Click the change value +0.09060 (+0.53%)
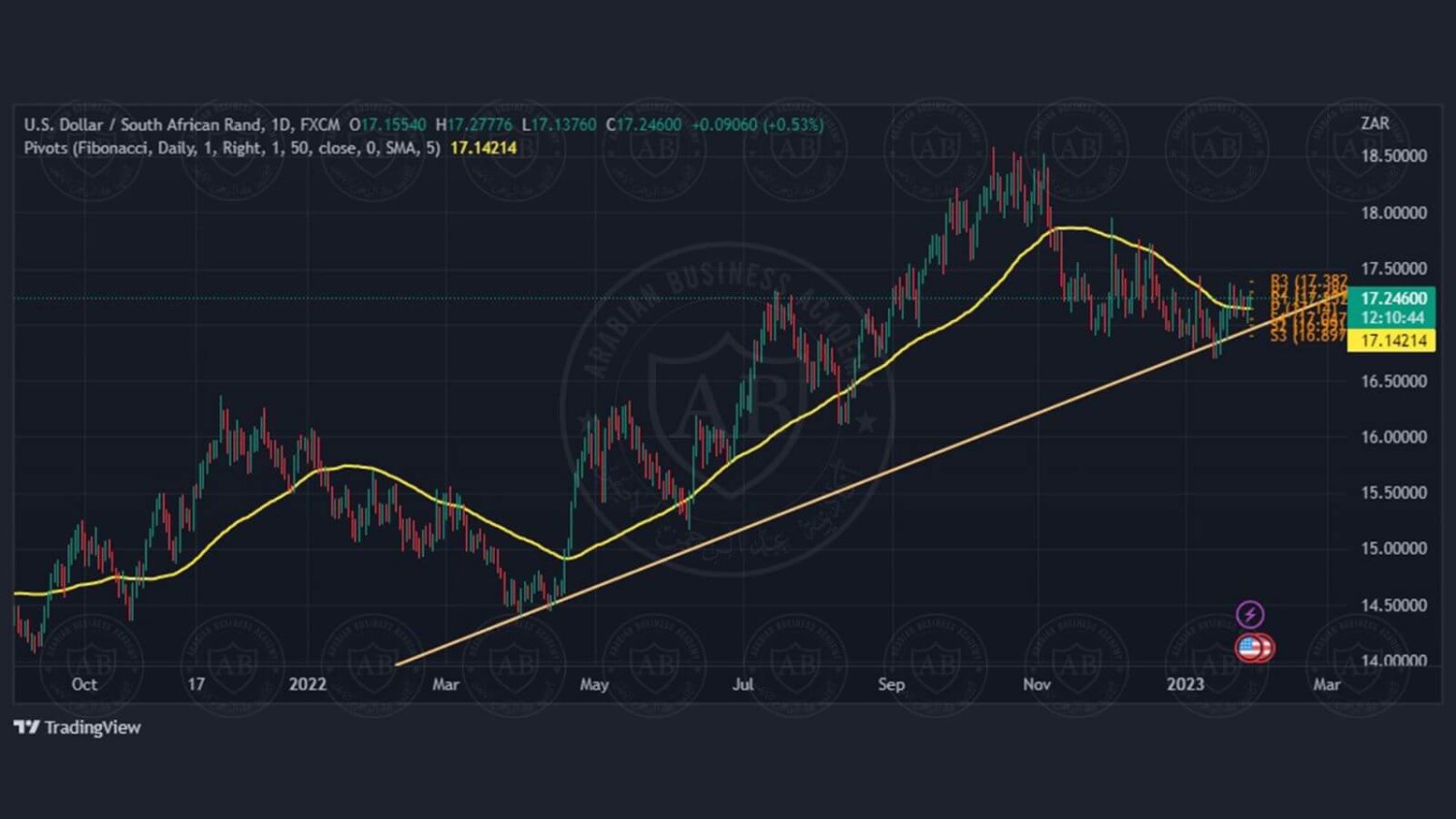This screenshot has width=1456, height=819. coord(757,124)
